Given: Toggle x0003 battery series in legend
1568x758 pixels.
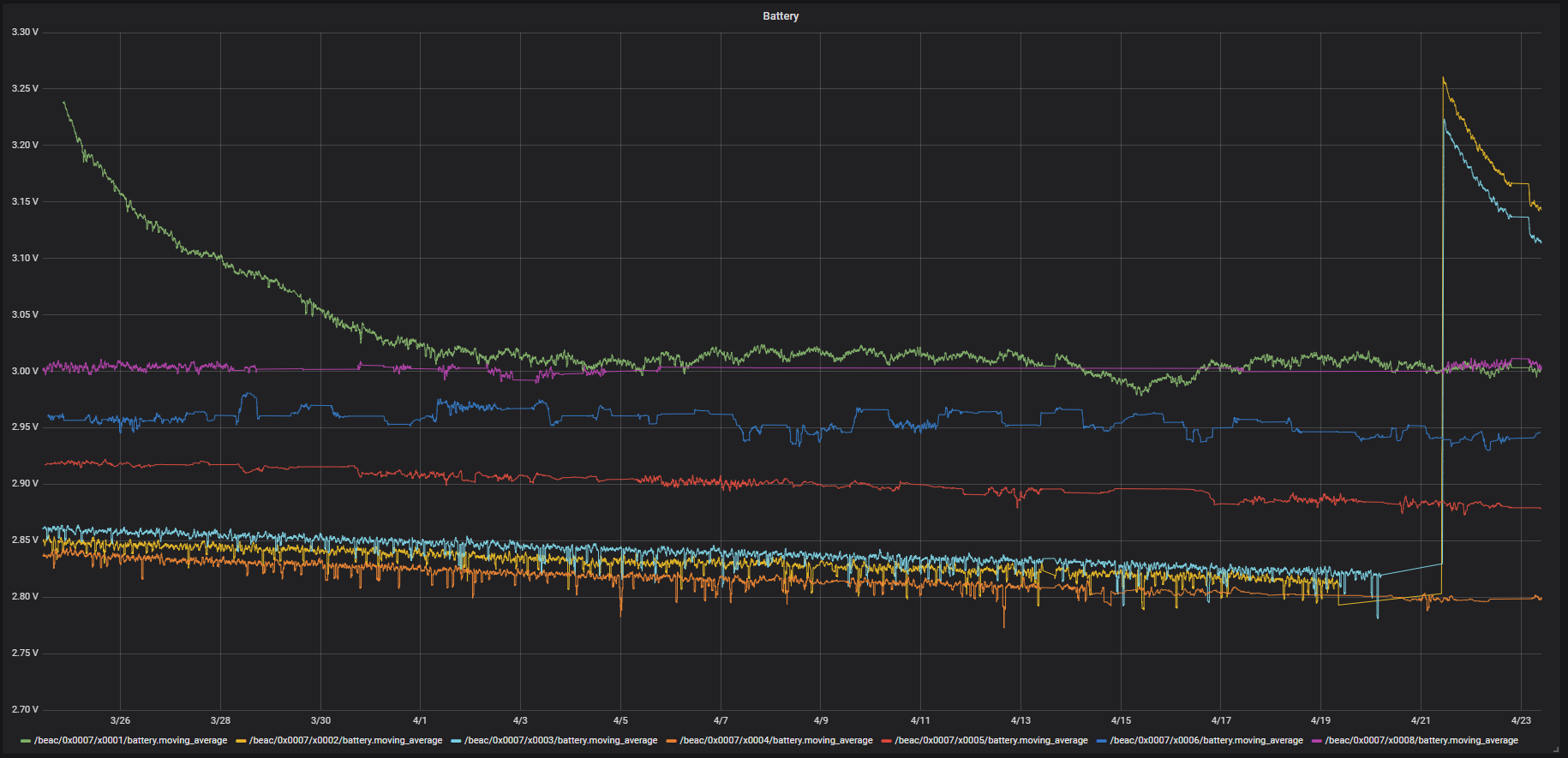Looking at the screenshot, I should pyautogui.click(x=560, y=741).
